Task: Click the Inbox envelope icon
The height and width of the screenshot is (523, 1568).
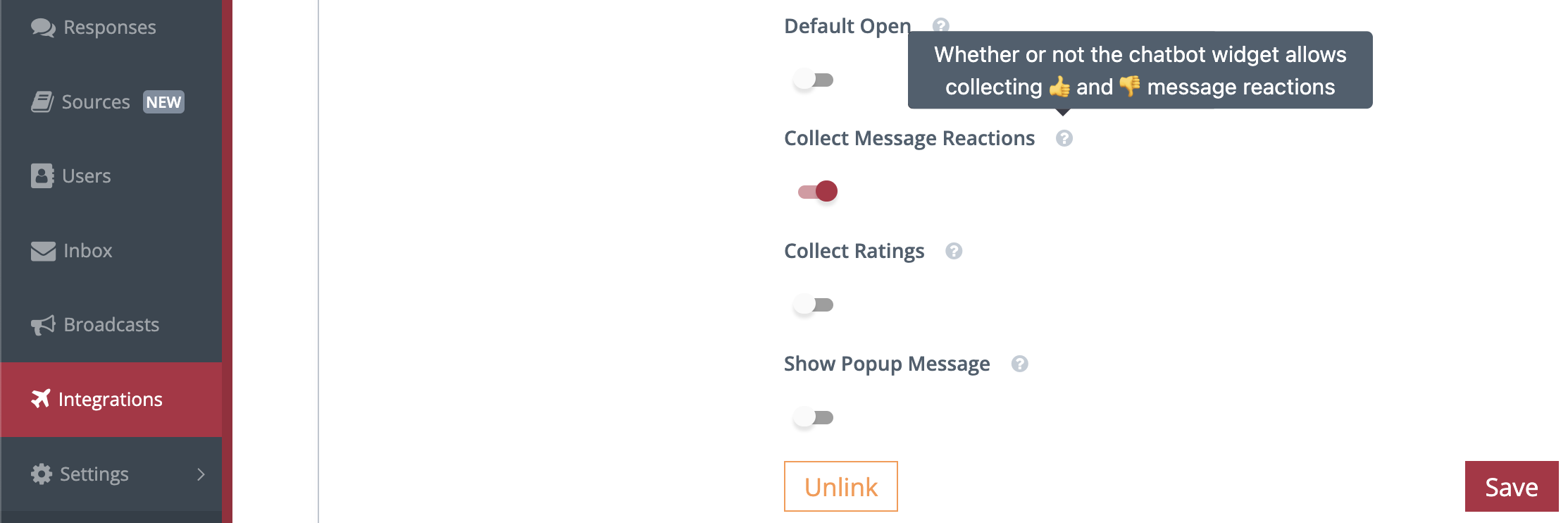Action: point(43,251)
